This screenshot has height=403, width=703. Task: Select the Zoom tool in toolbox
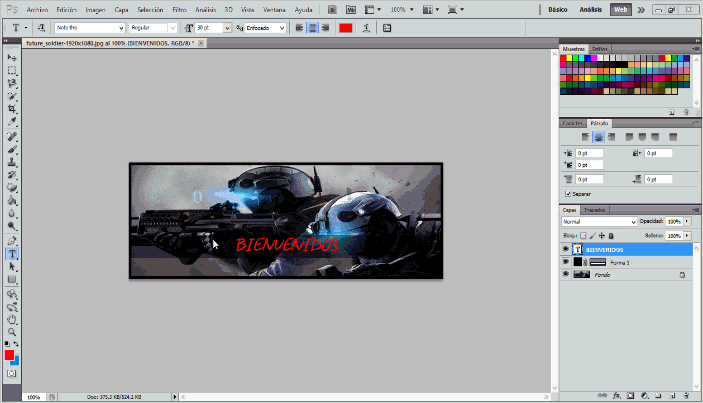tap(12, 332)
